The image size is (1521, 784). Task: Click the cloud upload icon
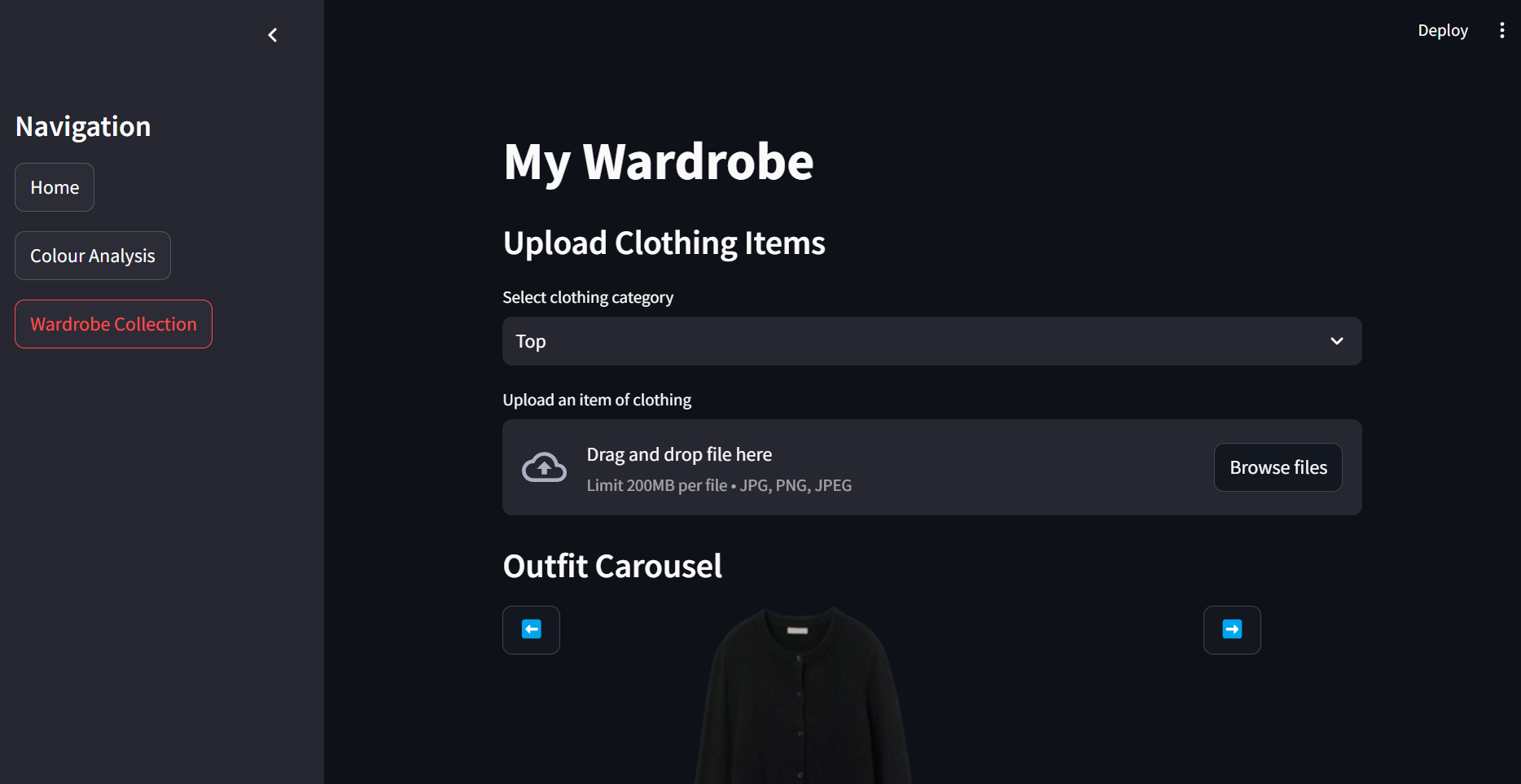pyautogui.click(x=544, y=467)
